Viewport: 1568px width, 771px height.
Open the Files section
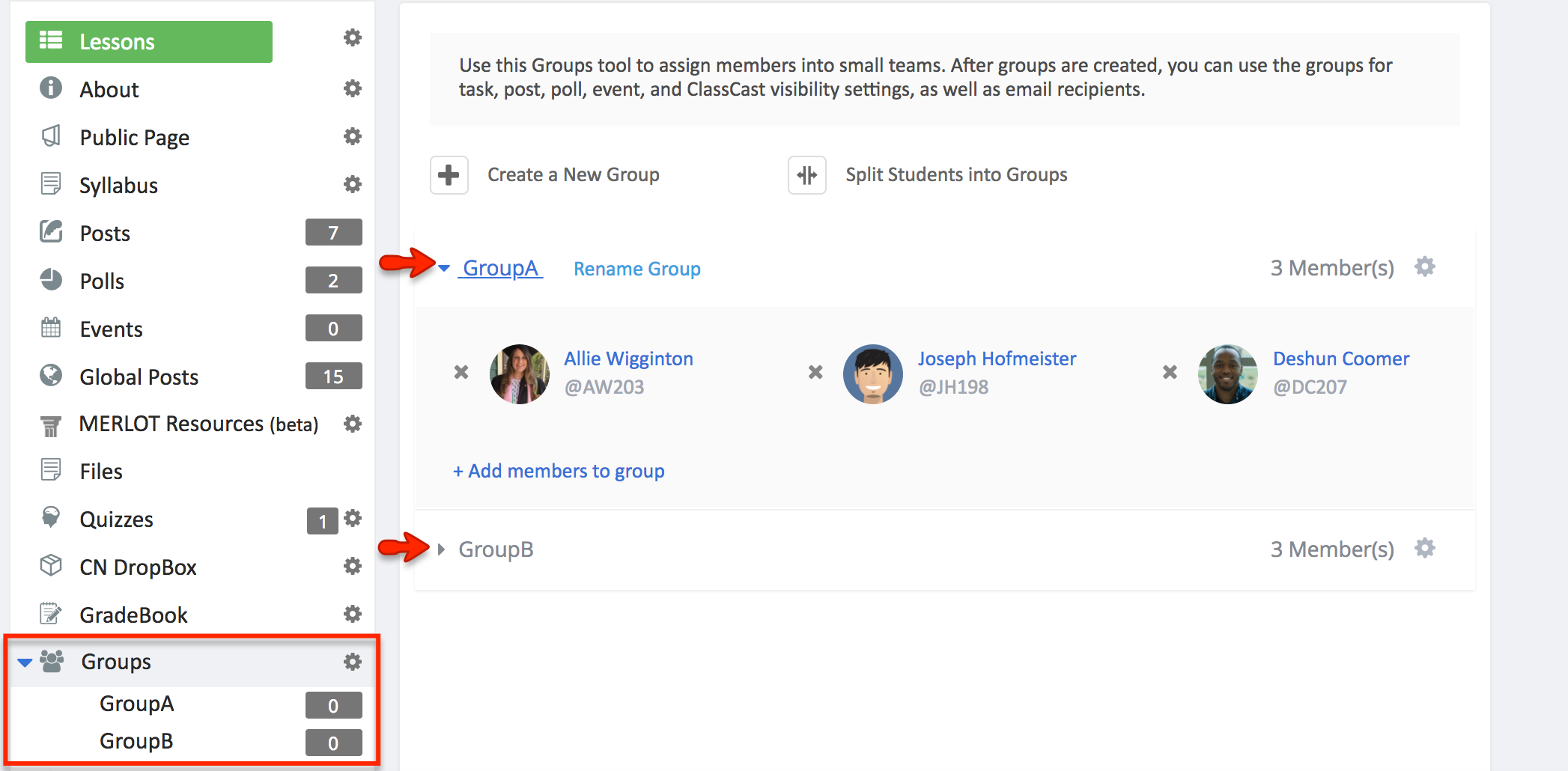pos(101,472)
